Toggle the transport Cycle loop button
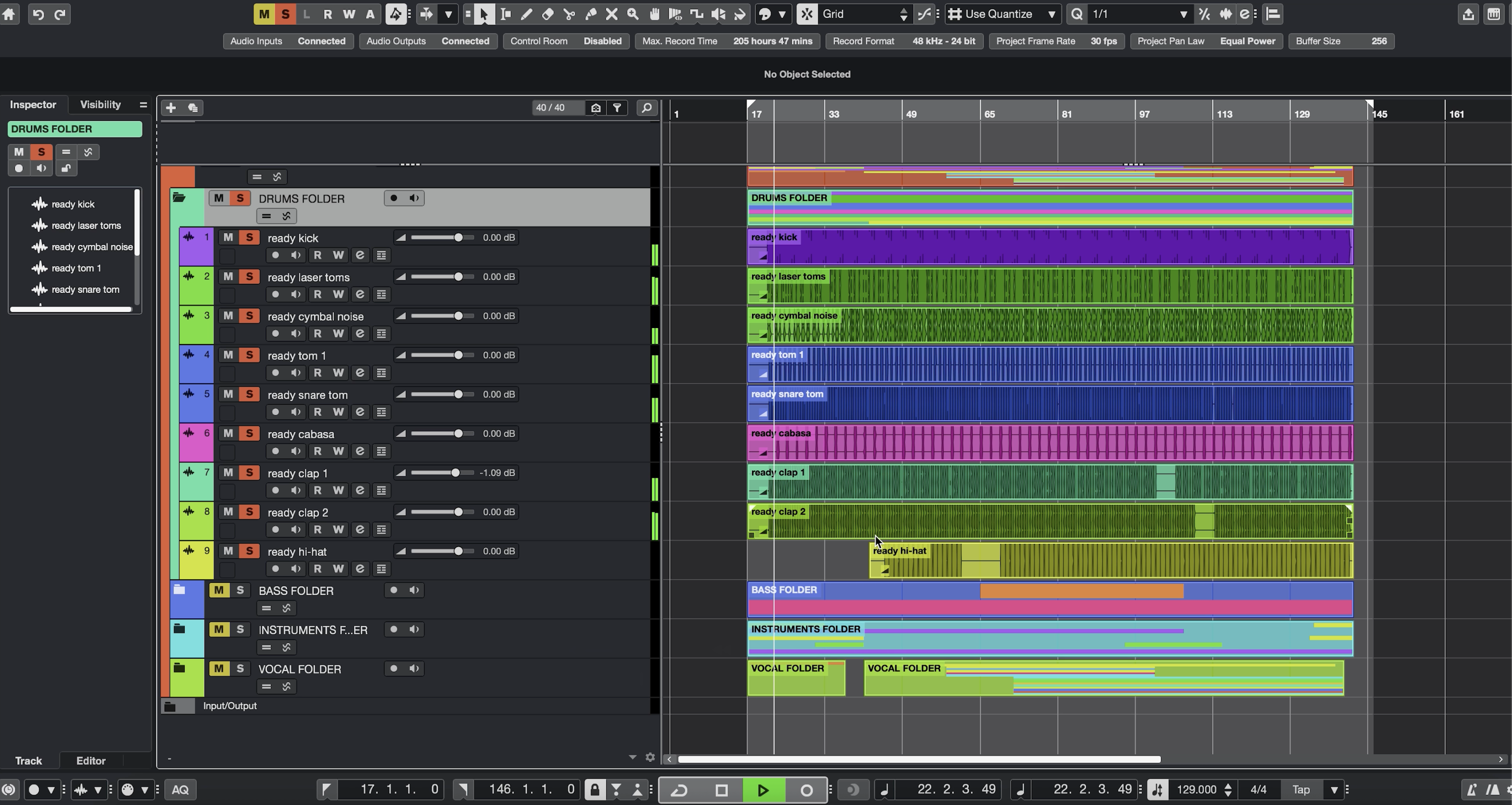1512x805 pixels. pyautogui.click(x=679, y=790)
